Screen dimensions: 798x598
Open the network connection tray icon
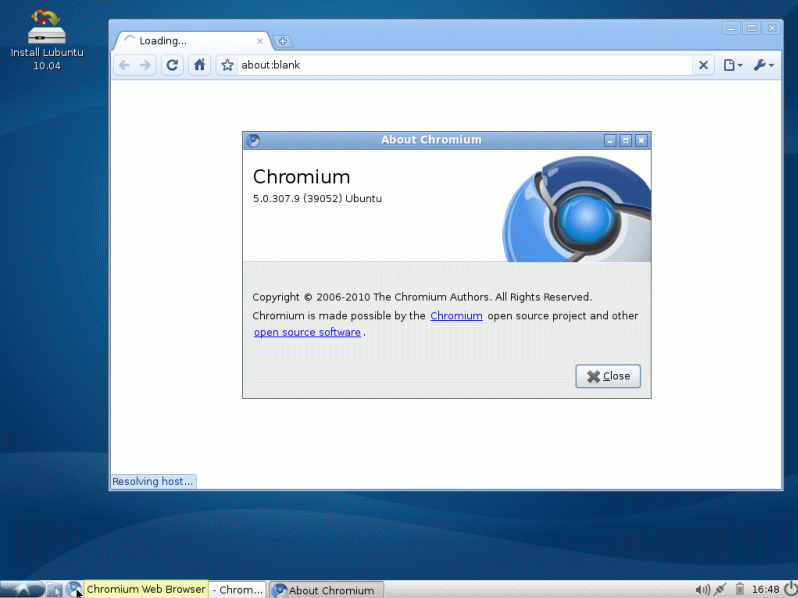720,589
